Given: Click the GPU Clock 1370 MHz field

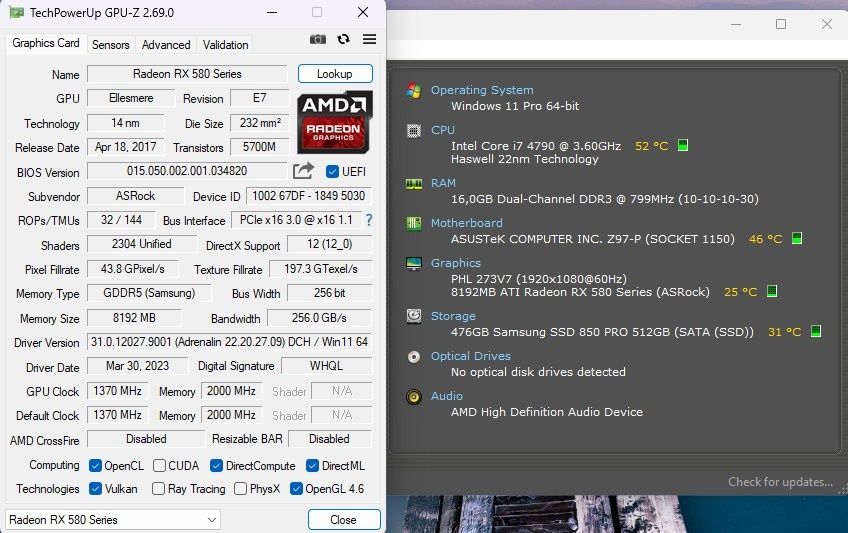Looking at the screenshot, I should [x=117, y=391].
